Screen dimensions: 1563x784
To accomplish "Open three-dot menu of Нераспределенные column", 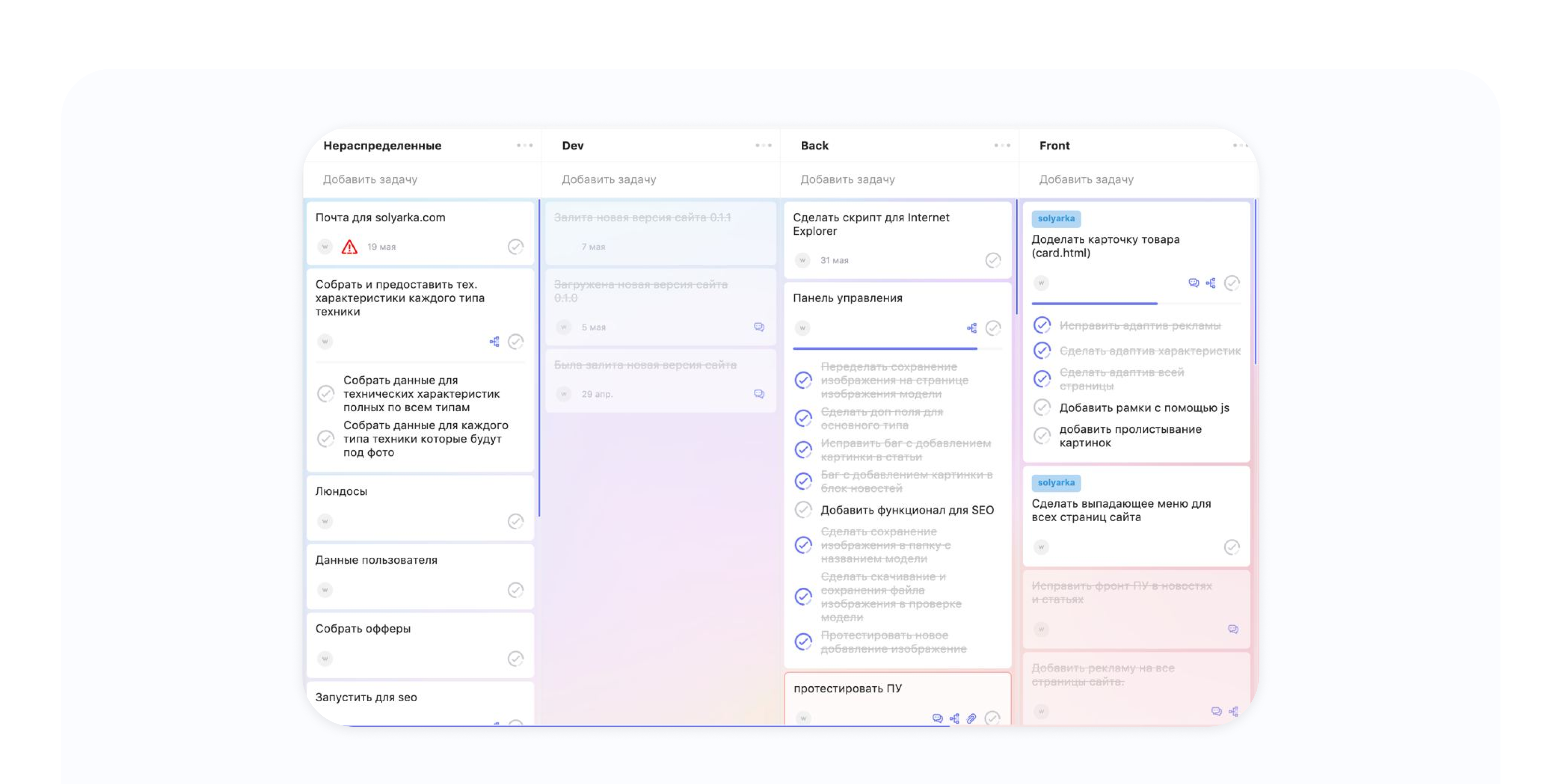I will tap(525, 146).
